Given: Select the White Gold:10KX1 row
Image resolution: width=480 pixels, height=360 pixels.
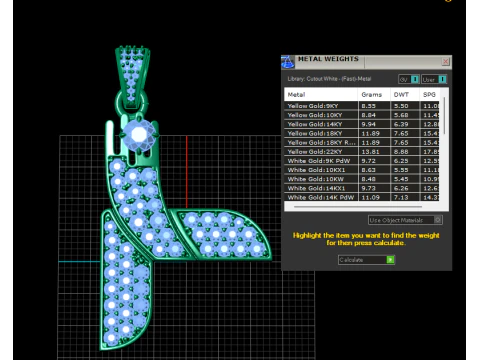Looking at the screenshot, I should (363, 170).
